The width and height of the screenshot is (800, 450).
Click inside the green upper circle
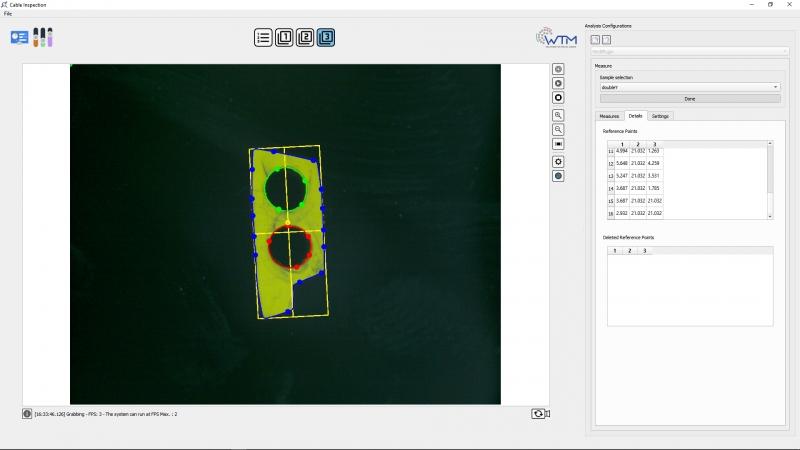(285, 189)
